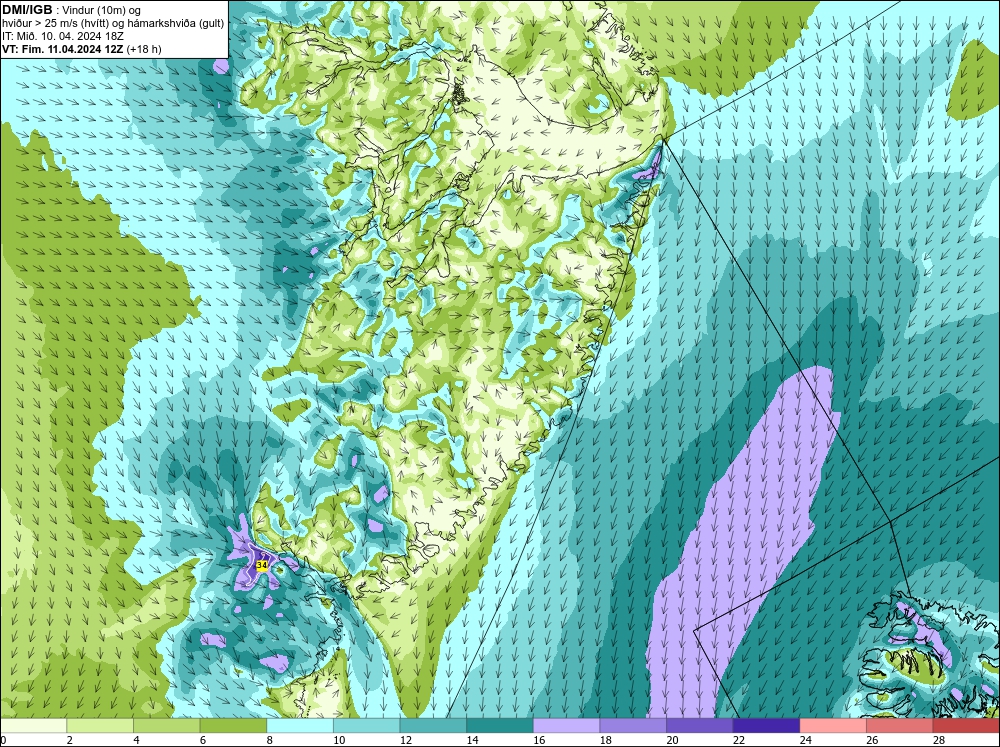1000x747 pixels.
Task: Select the 20–22 m/s violet legend swatch
Action: coord(700,726)
